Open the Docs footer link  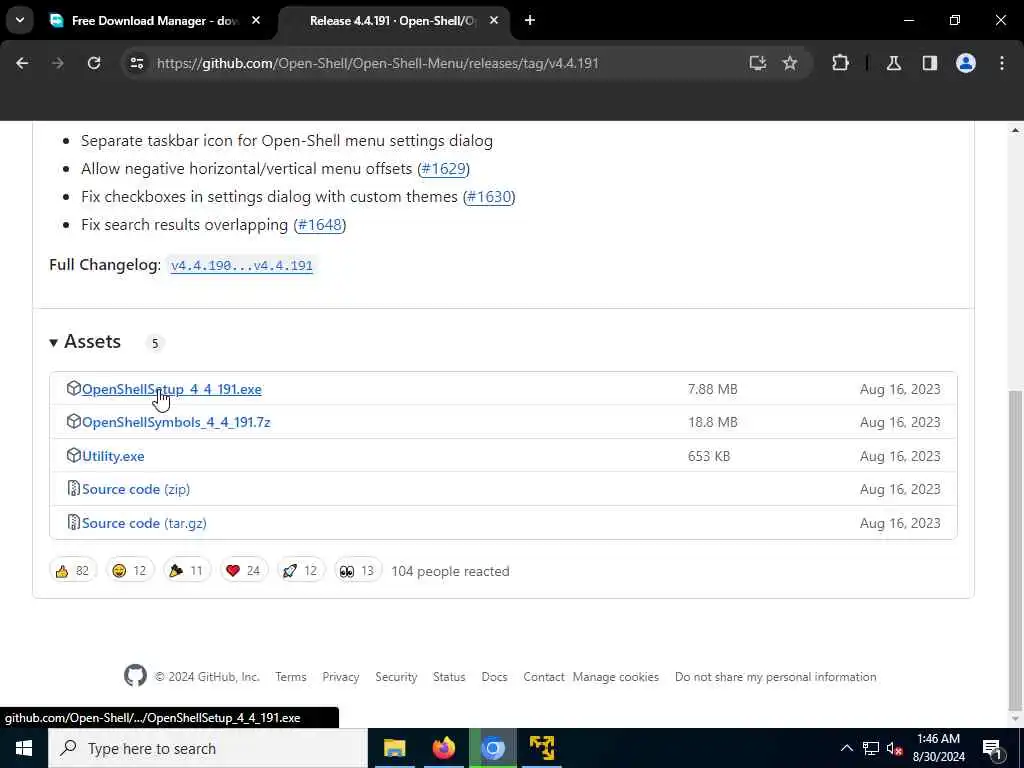(x=494, y=677)
